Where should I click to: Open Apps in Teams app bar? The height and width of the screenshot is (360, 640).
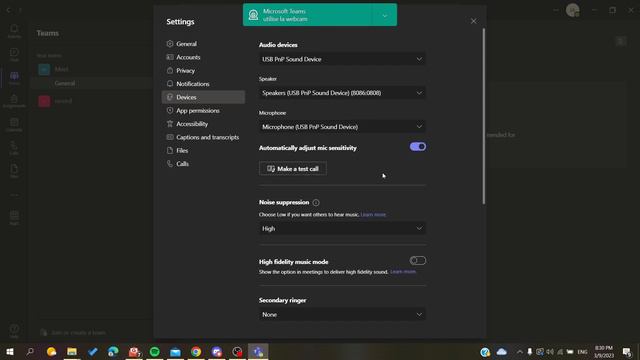tap(14, 218)
